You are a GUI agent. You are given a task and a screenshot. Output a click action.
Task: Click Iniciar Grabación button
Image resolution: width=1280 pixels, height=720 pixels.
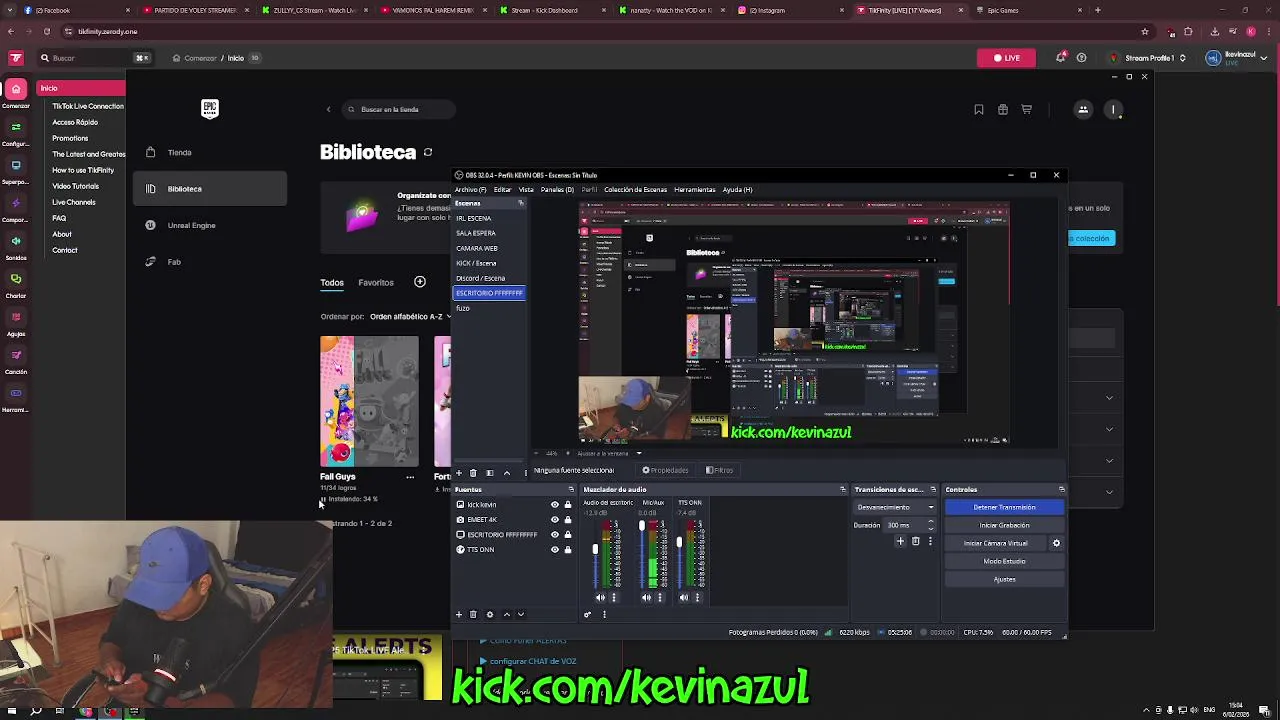[1004, 525]
